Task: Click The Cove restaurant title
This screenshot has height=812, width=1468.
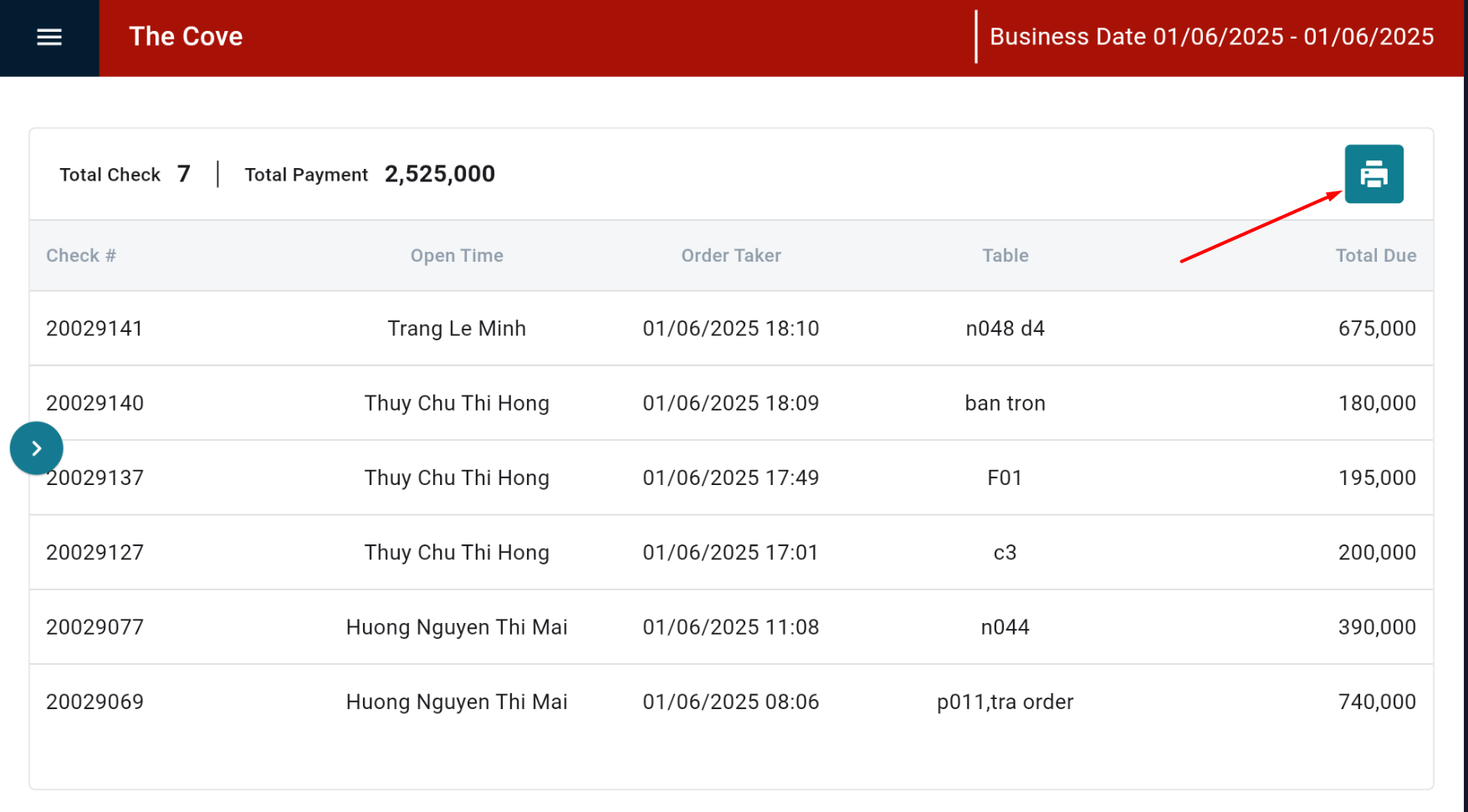Action: point(186,37)
